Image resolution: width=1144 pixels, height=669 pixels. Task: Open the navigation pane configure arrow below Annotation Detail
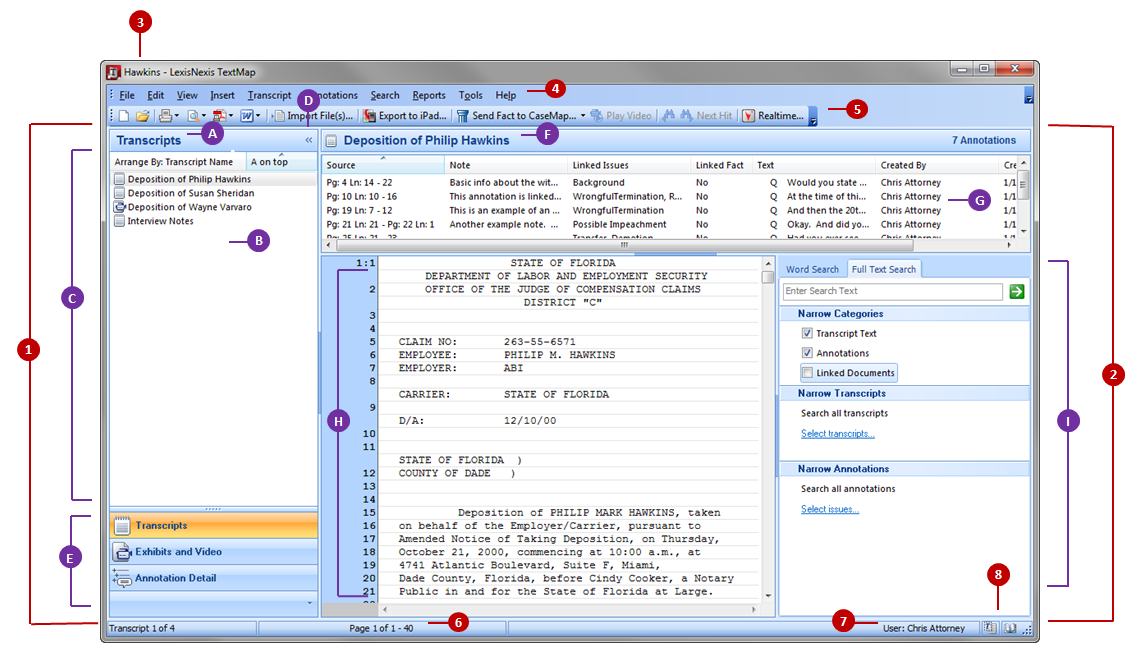[x=309, y=603]
